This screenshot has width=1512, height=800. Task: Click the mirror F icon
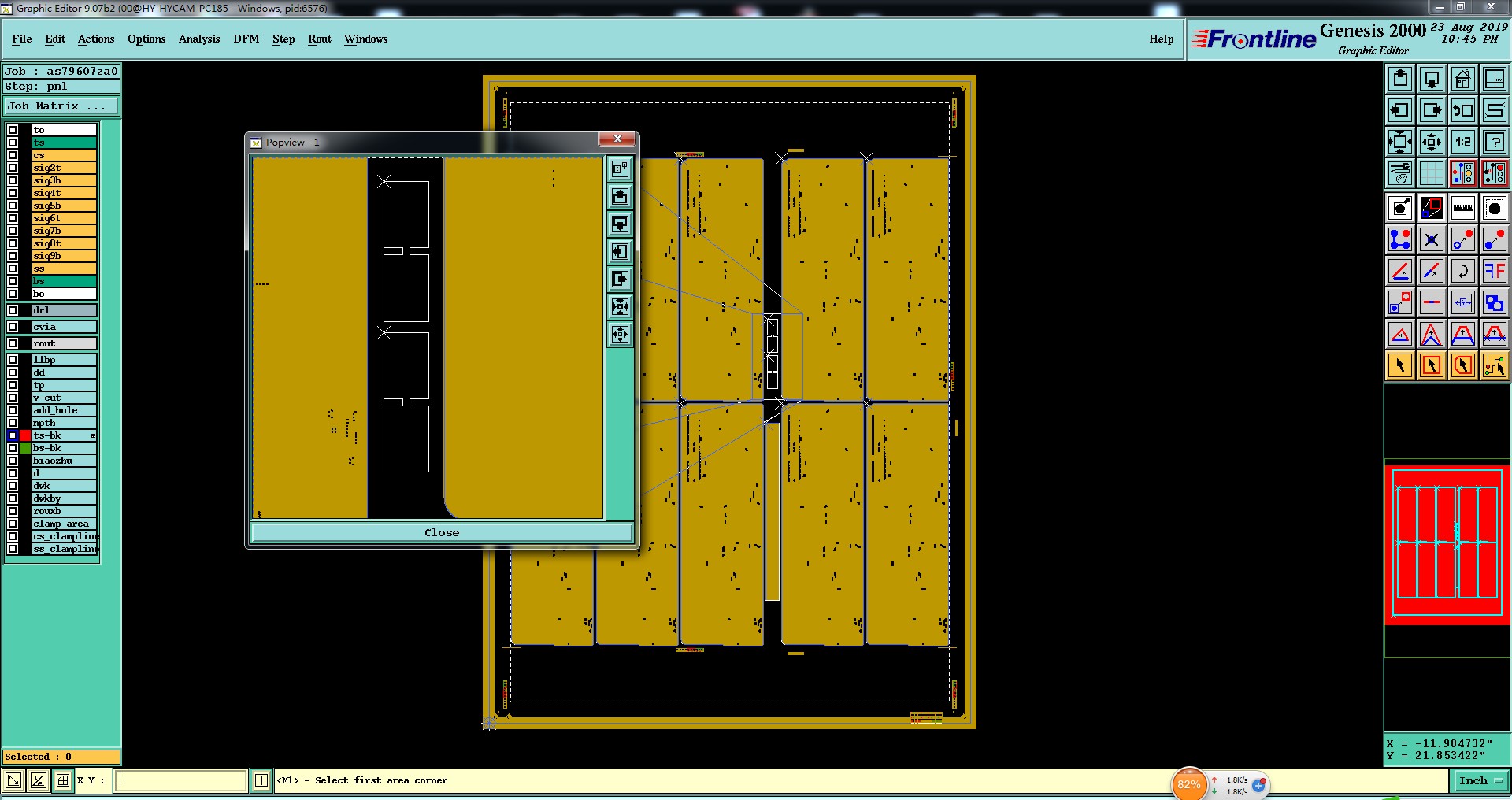click(1495, 271)
